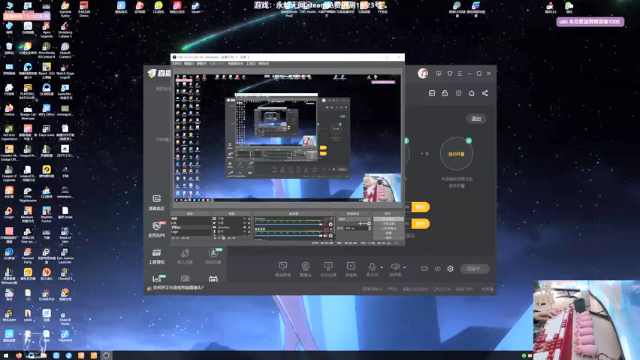Click the record icon beside the eye icon
The width and height of the screenshot is (640, 360).
pyautogui.click(x=424, y=269)
